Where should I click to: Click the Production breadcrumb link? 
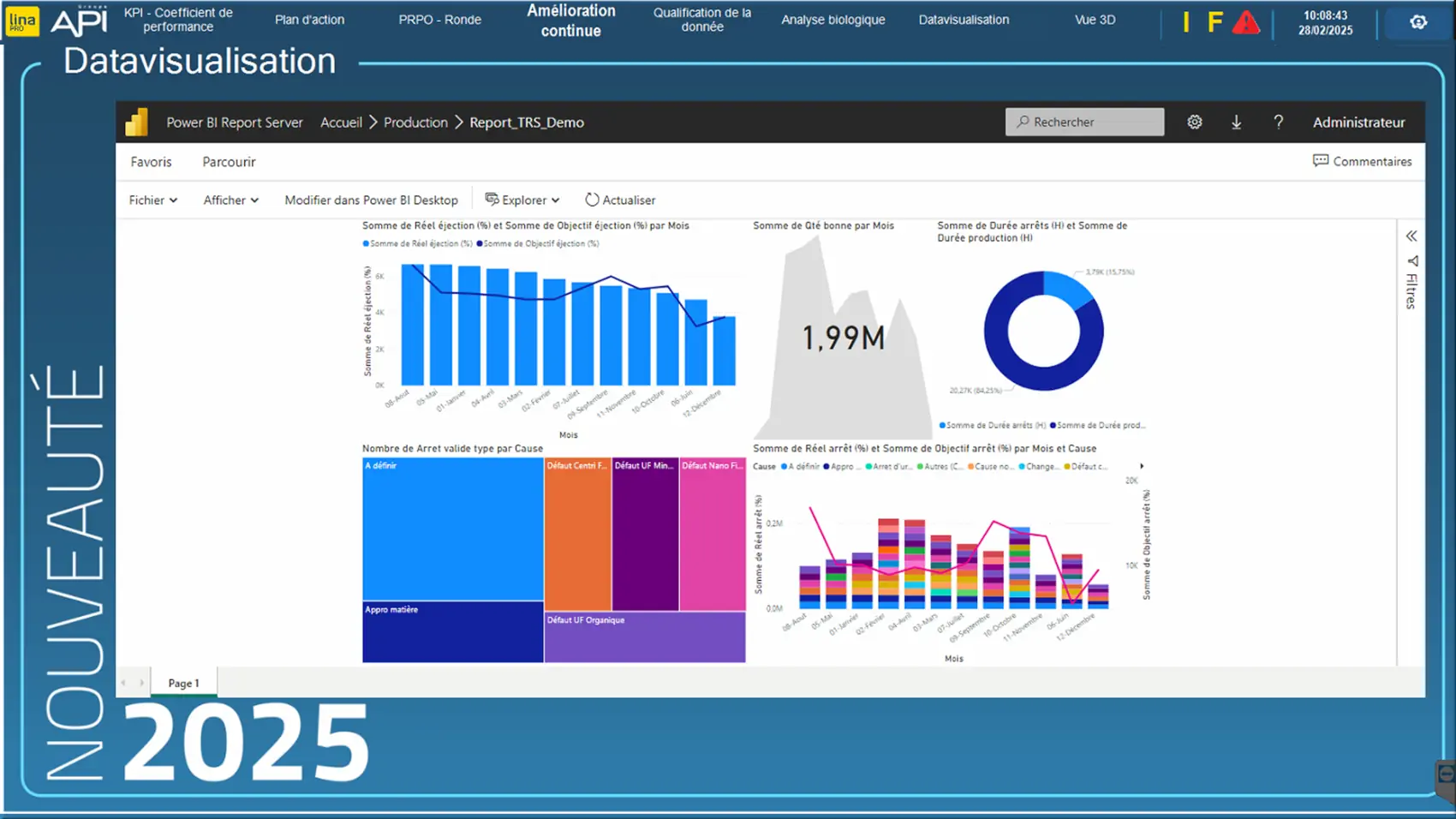tap(415, 123)
